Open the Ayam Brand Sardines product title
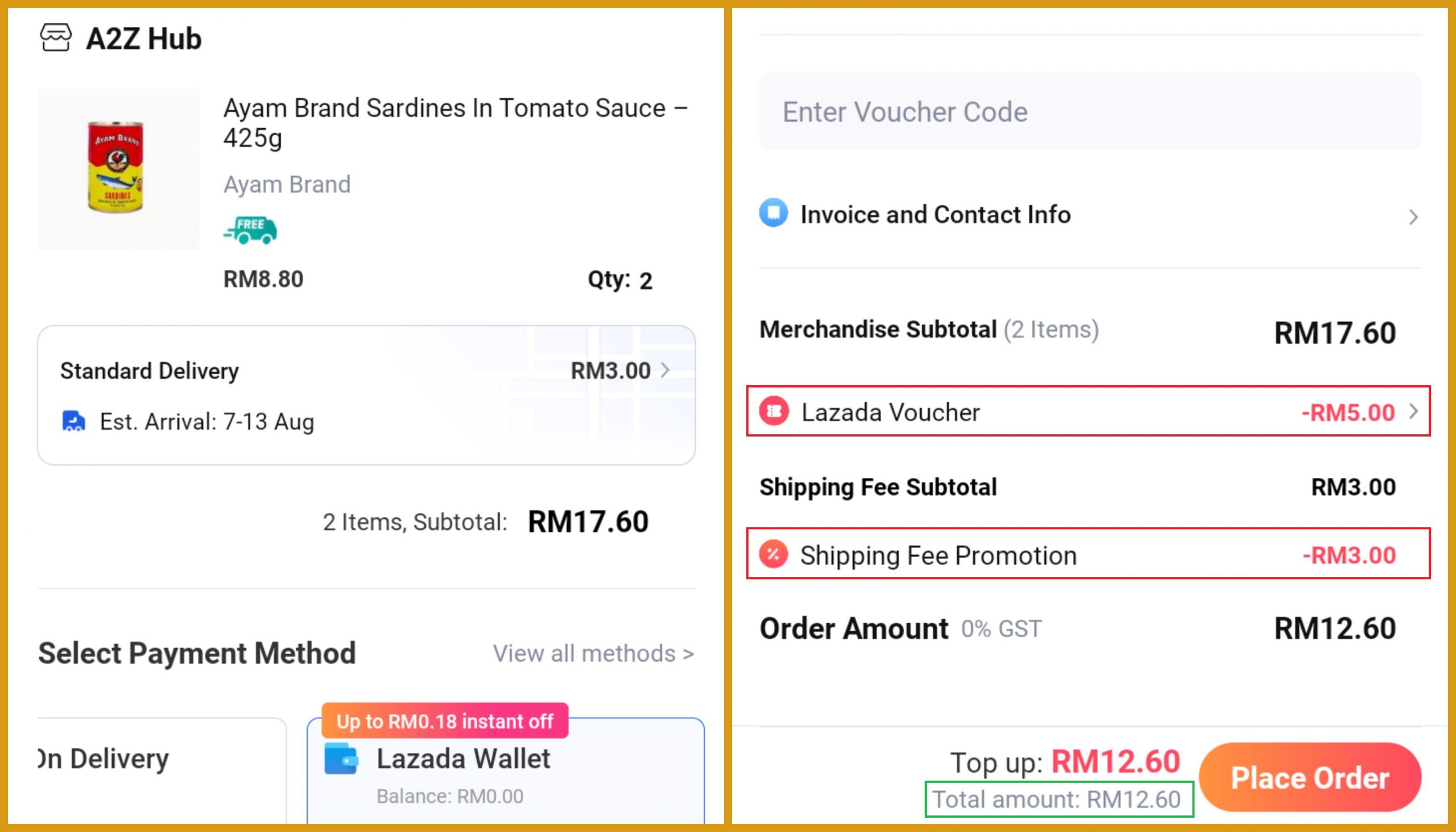The image size is (1456, 832). pyautogui.click(x=455, y=122)
